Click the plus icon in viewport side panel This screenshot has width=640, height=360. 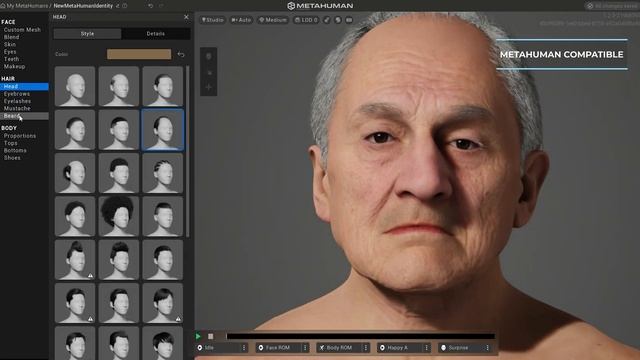tap(209, 87)
